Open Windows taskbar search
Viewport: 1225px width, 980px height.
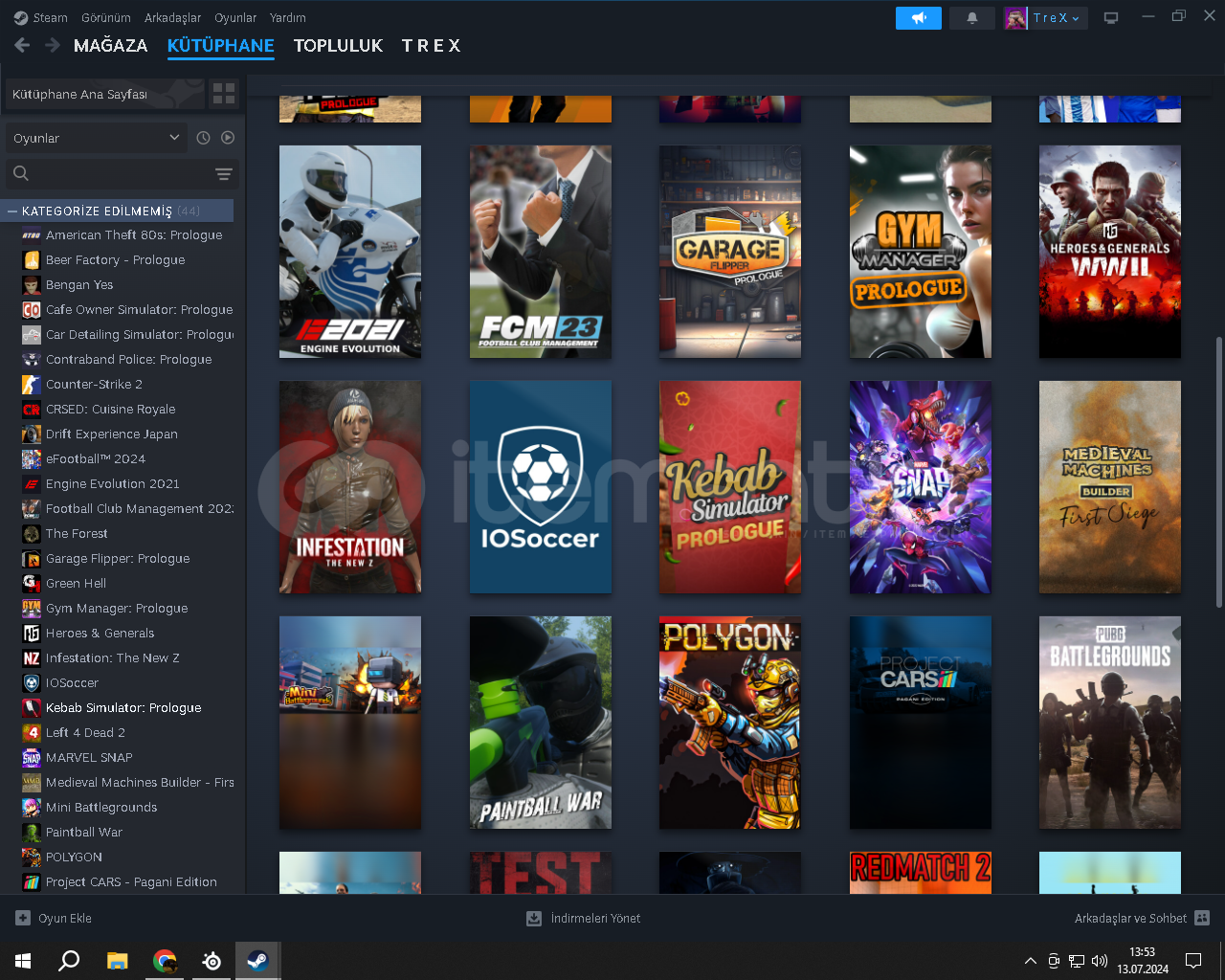(x=69, y=961)
